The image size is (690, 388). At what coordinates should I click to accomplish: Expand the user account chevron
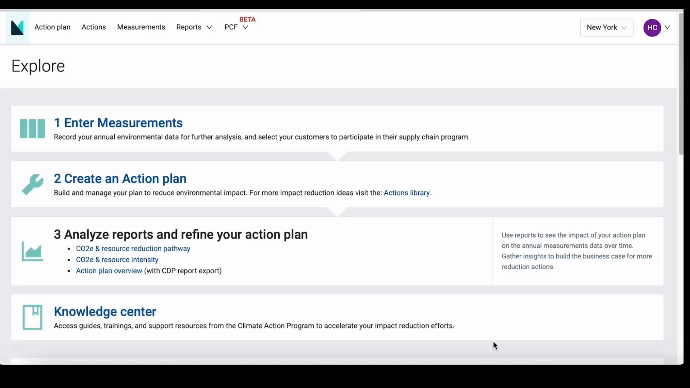coord(668,27)
